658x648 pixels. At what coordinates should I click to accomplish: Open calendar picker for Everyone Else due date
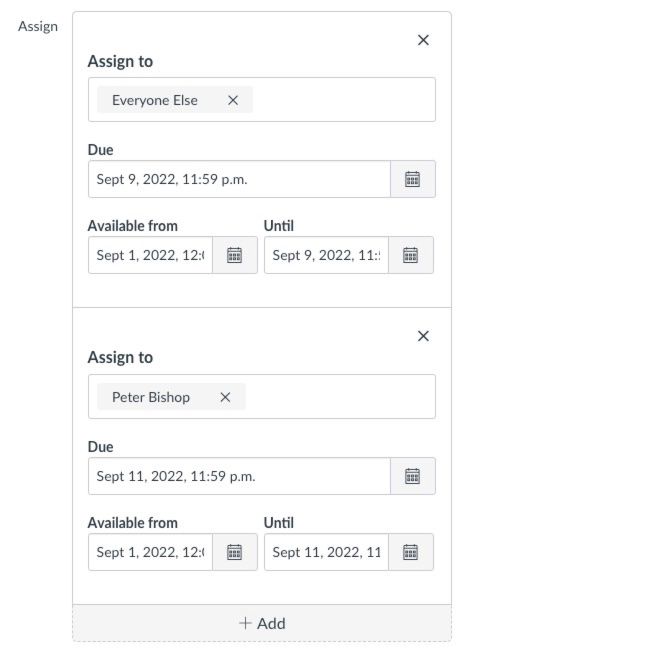[412, 179]
